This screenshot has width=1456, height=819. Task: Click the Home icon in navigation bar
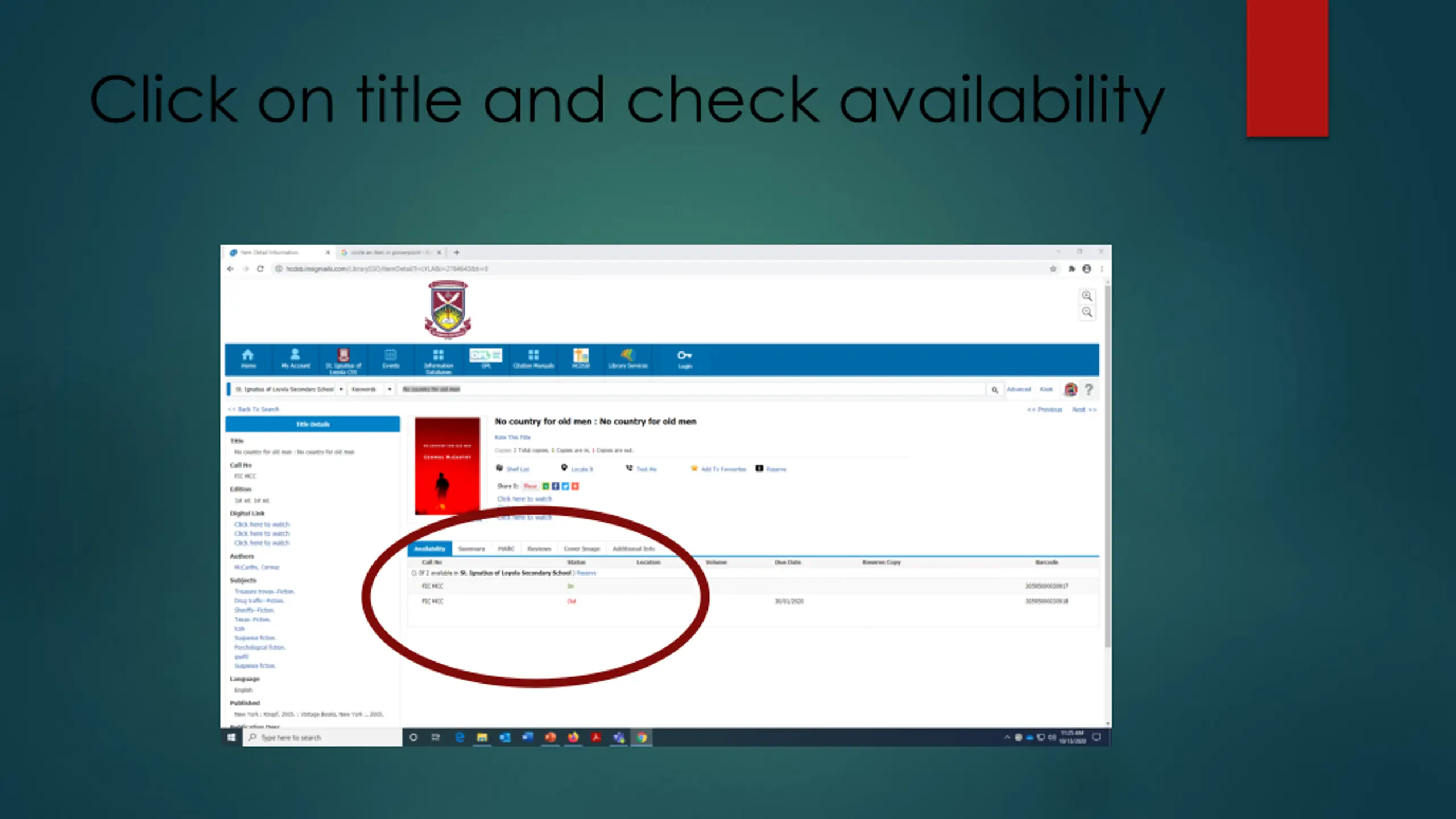pos(247,355)
